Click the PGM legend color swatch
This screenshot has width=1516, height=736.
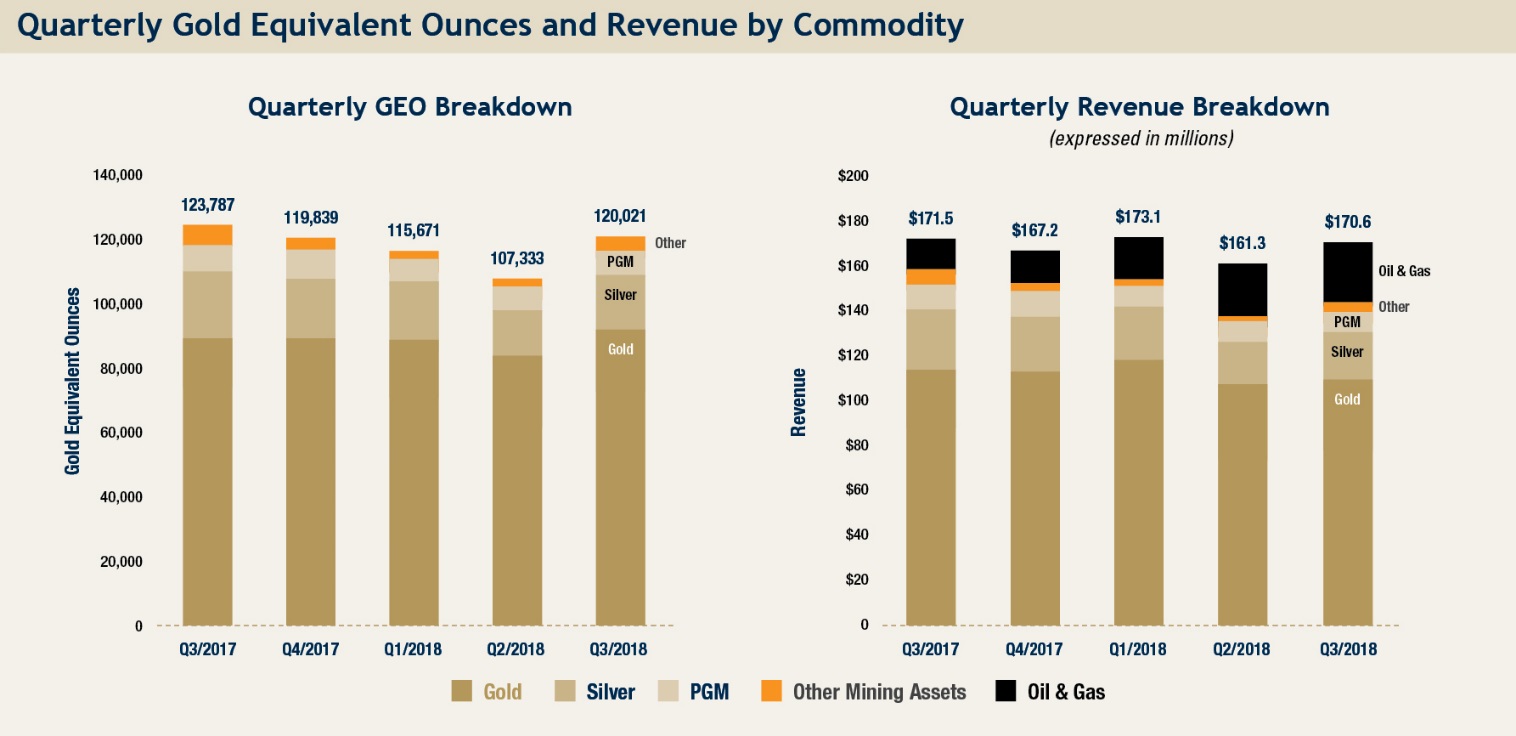668,691
